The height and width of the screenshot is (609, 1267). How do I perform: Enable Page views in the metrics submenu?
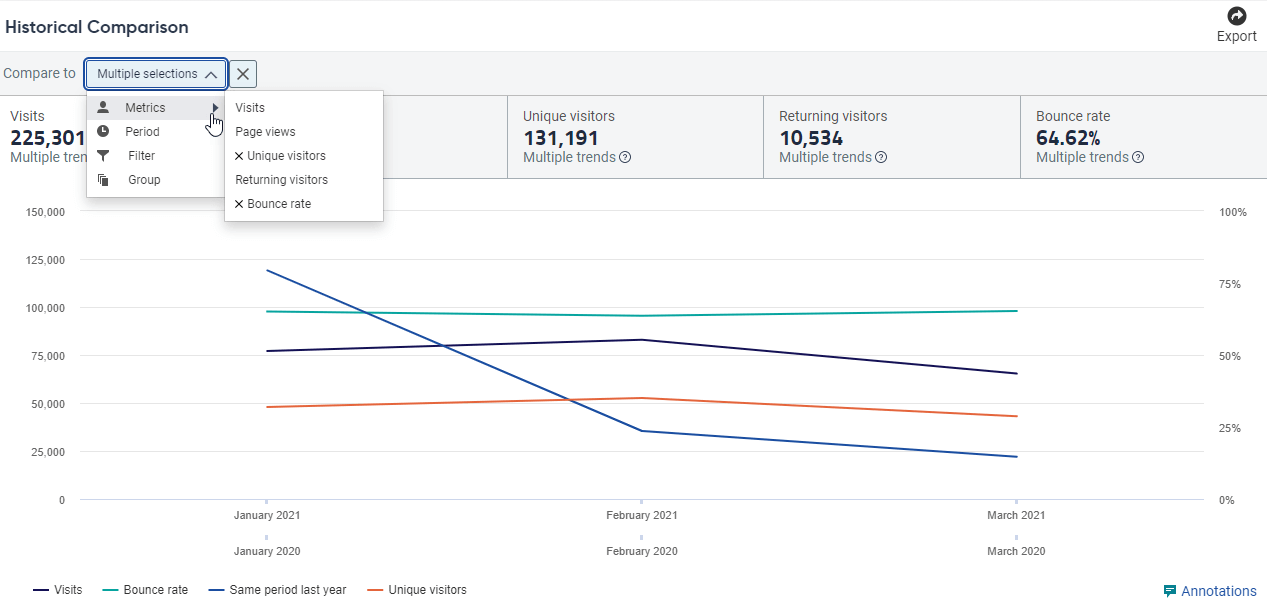click(265, 132)
